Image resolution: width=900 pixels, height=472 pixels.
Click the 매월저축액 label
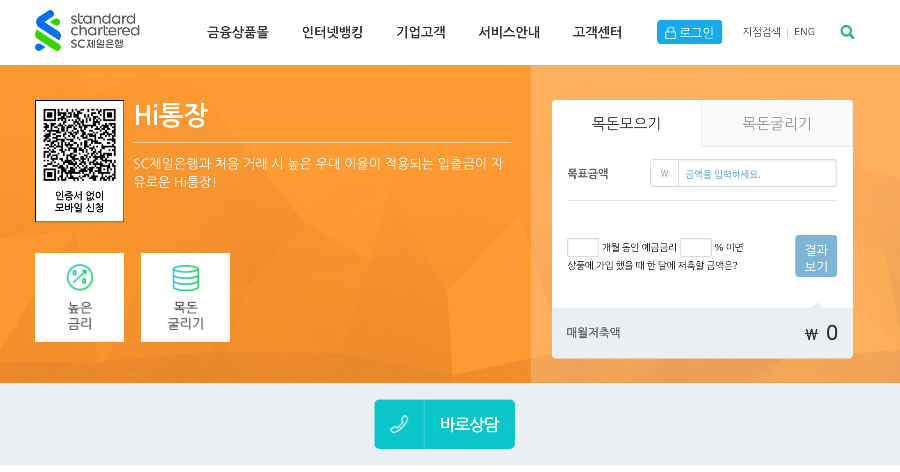click(x=593, y=332)
